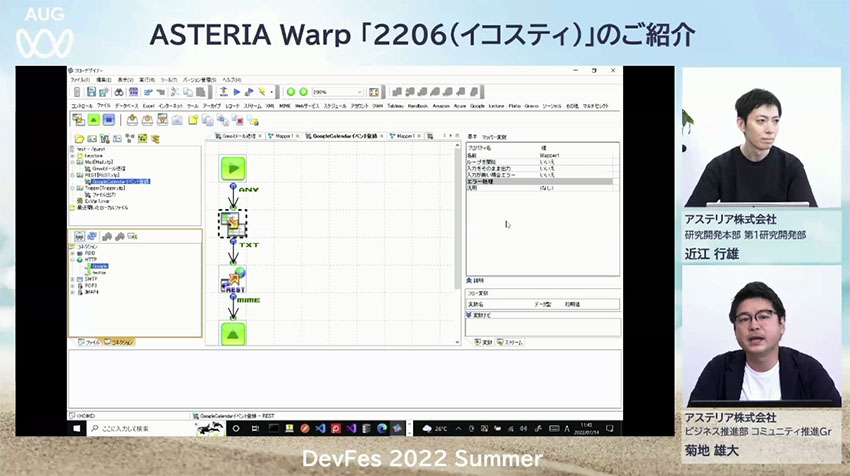850x476 pixels.
Task: Click the second green circle toolbar icon
Action: click(x=304, y=92)
